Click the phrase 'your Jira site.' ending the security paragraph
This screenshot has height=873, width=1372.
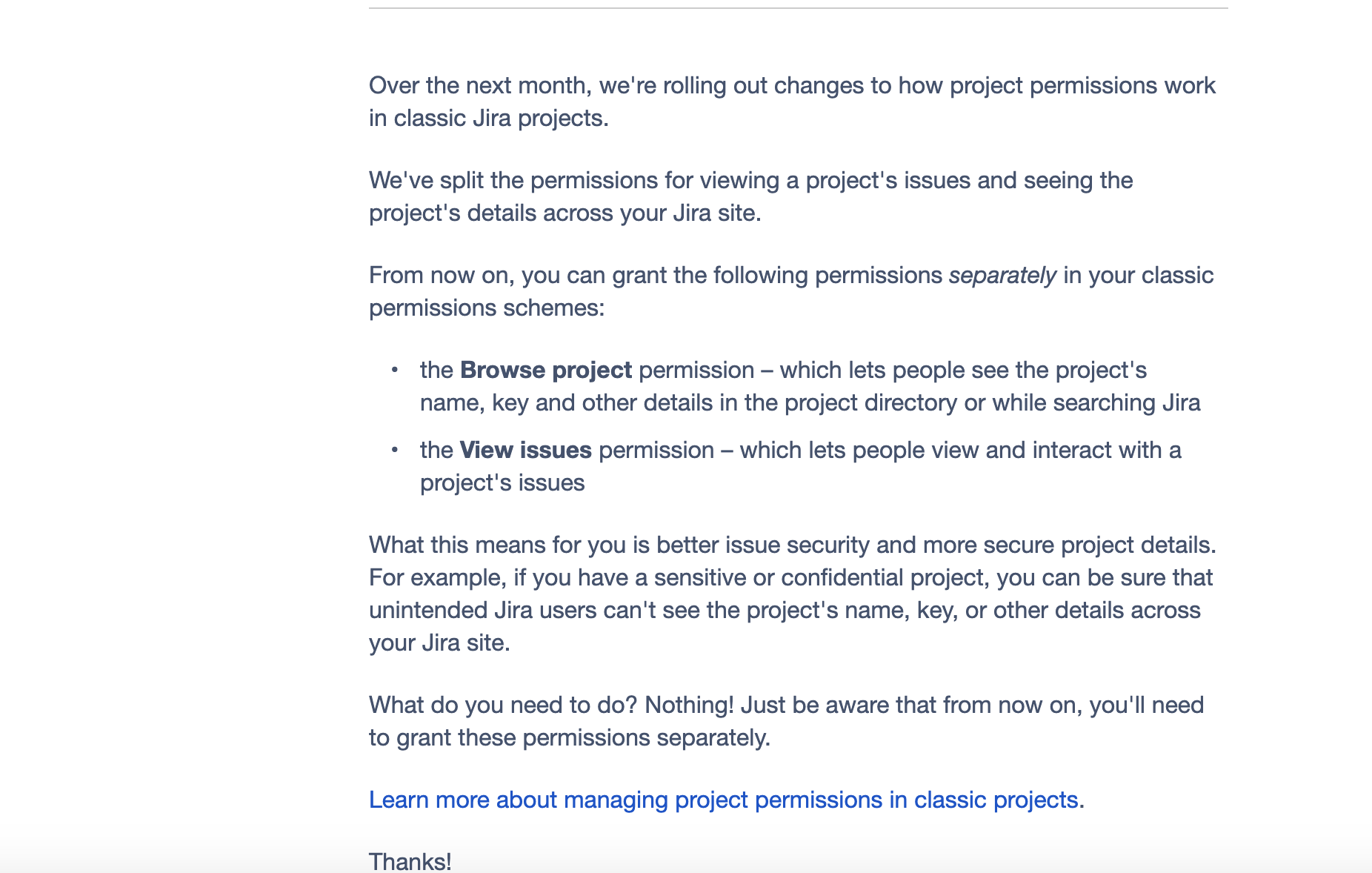pyautogui.click(x=439, y=643)
